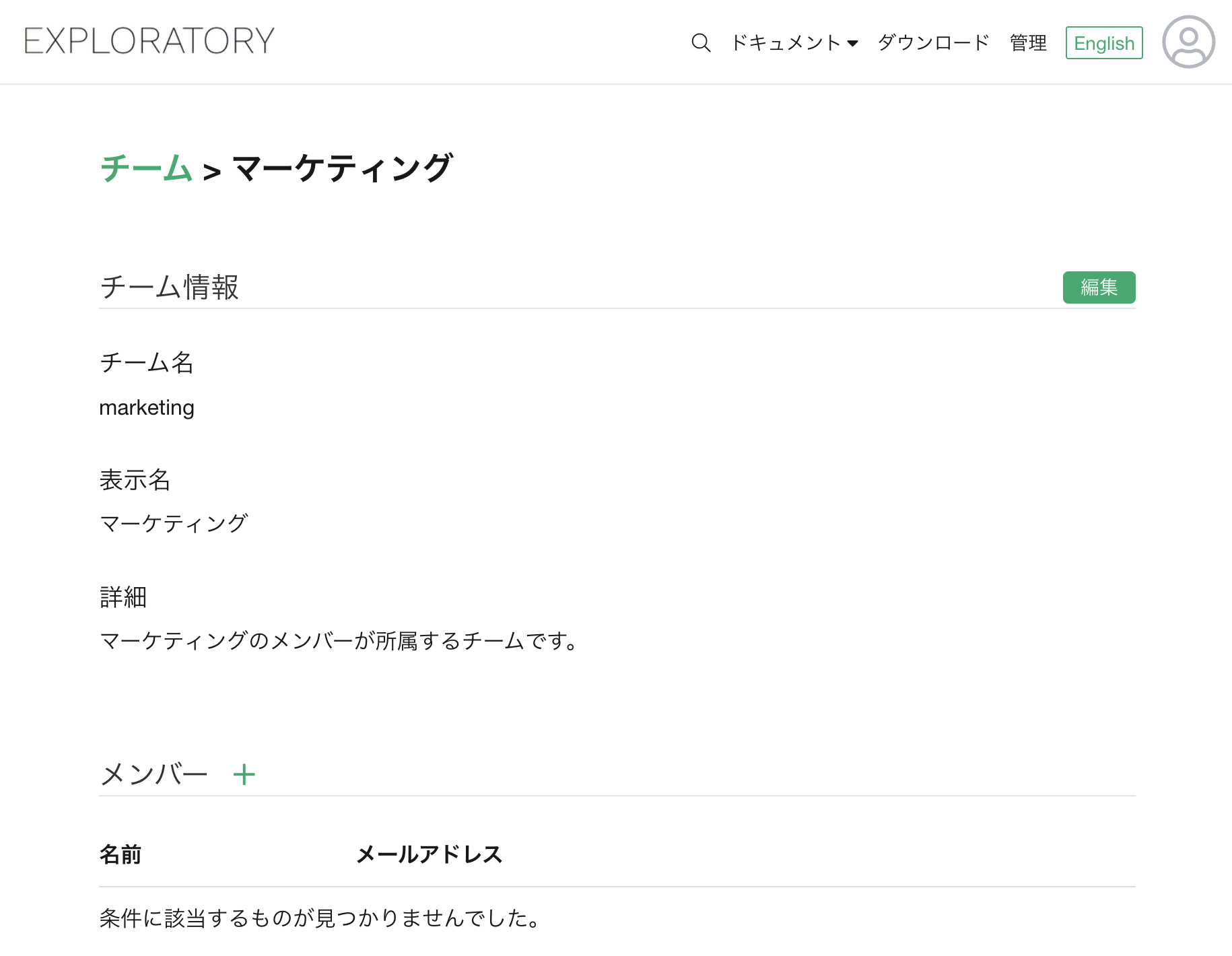Click the caret arrow beside ドキュメント

click(852, 43)
